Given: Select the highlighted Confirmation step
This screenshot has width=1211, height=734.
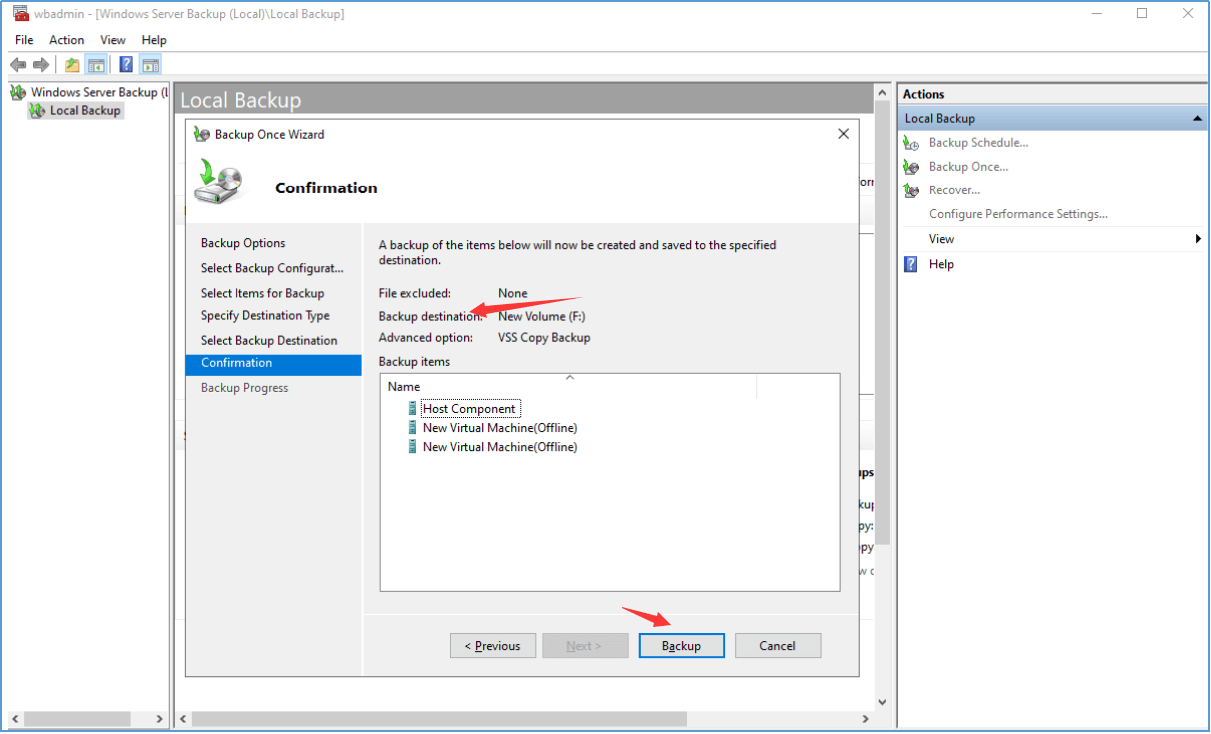Looking at the screenshot, I should click(x=273, y=364).
